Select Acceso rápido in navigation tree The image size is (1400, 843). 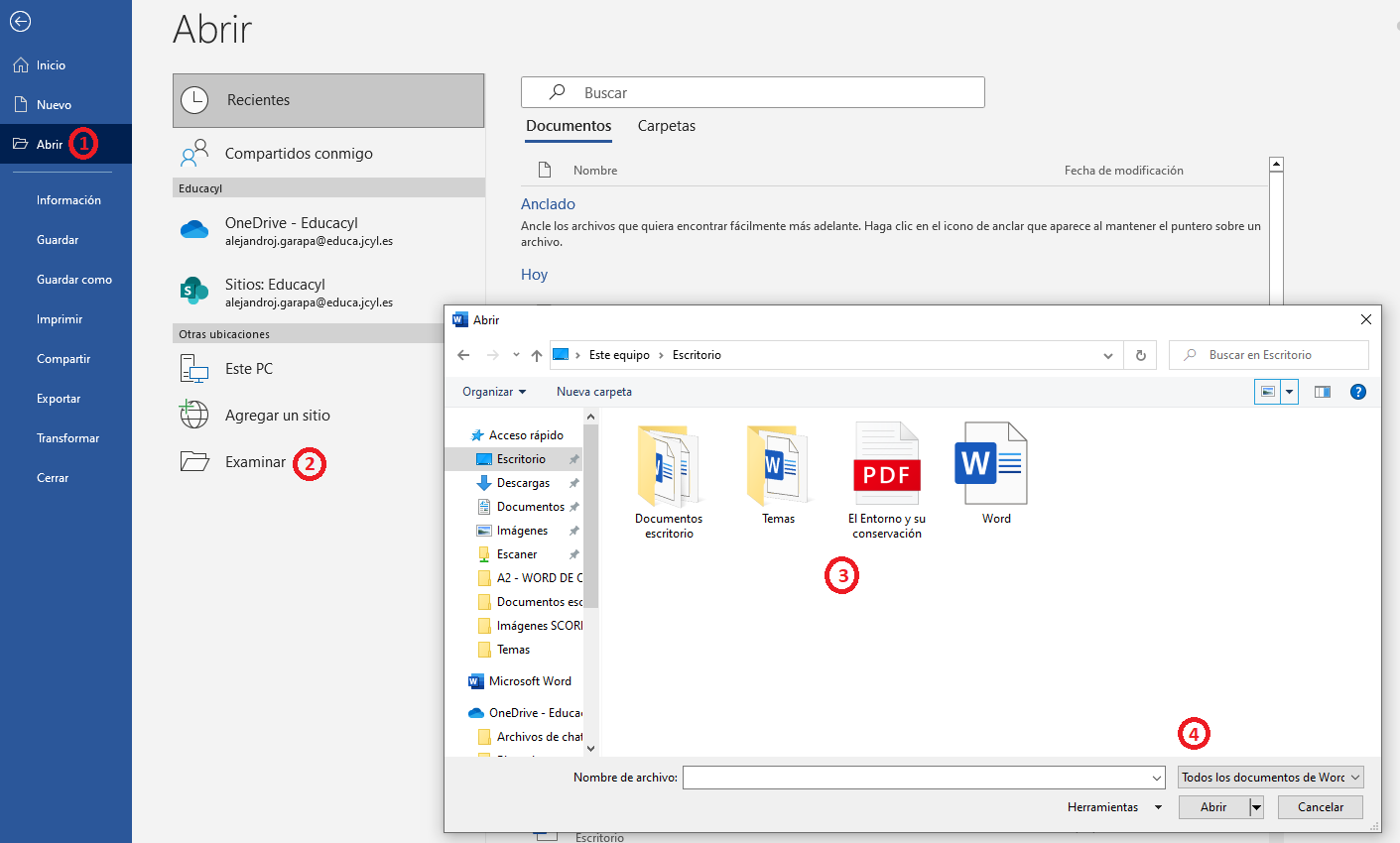click(x=517, y=435)
